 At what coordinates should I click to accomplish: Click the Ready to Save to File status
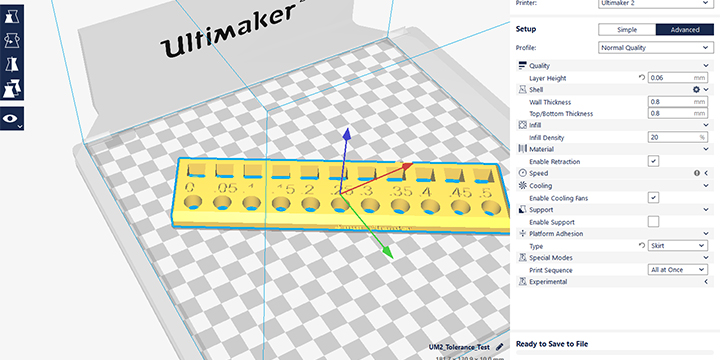tap(552, 344)
